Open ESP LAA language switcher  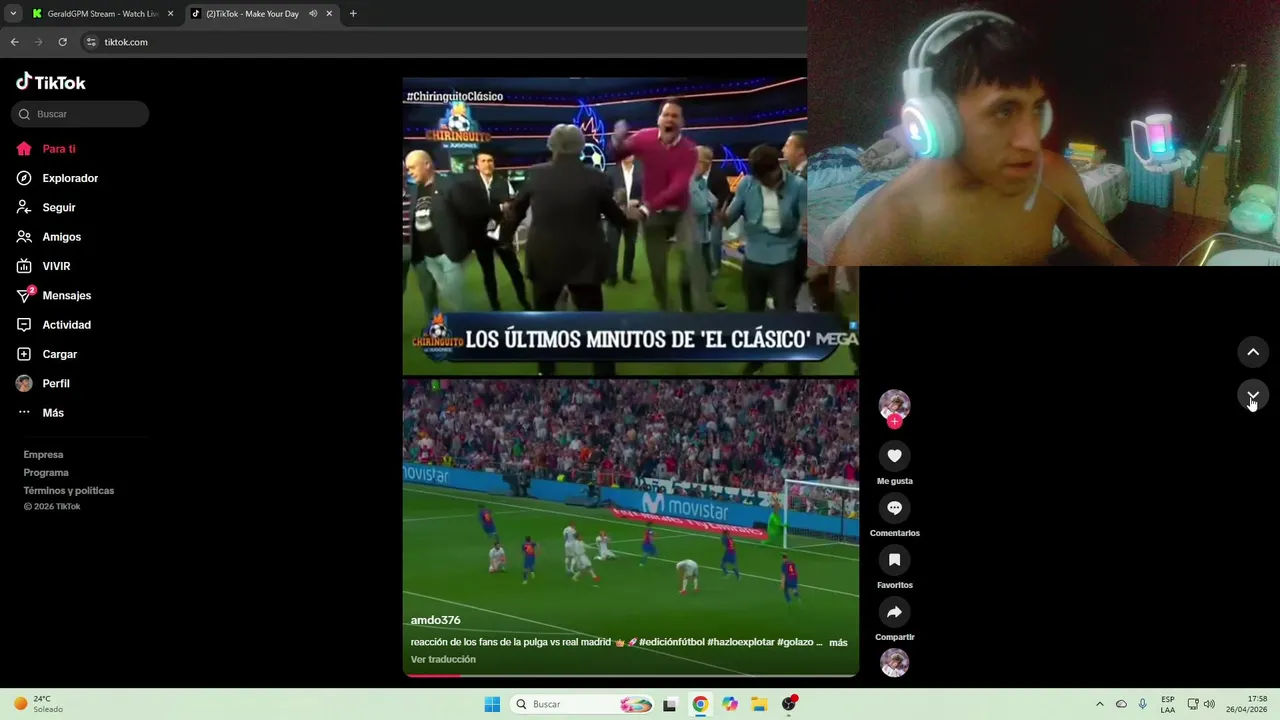[1168, 704]
